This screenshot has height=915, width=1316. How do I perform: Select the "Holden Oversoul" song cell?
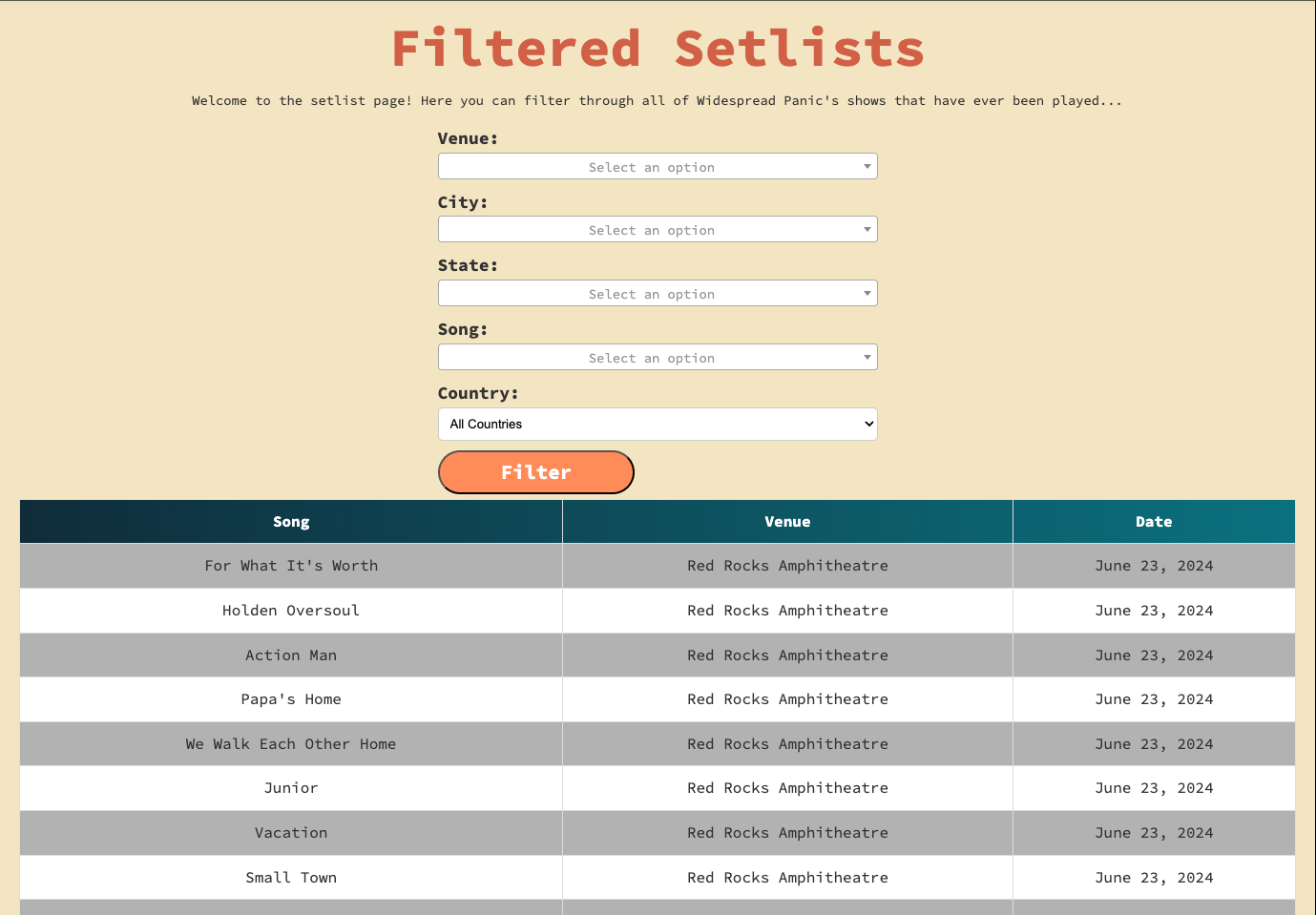tap(291, 611)
